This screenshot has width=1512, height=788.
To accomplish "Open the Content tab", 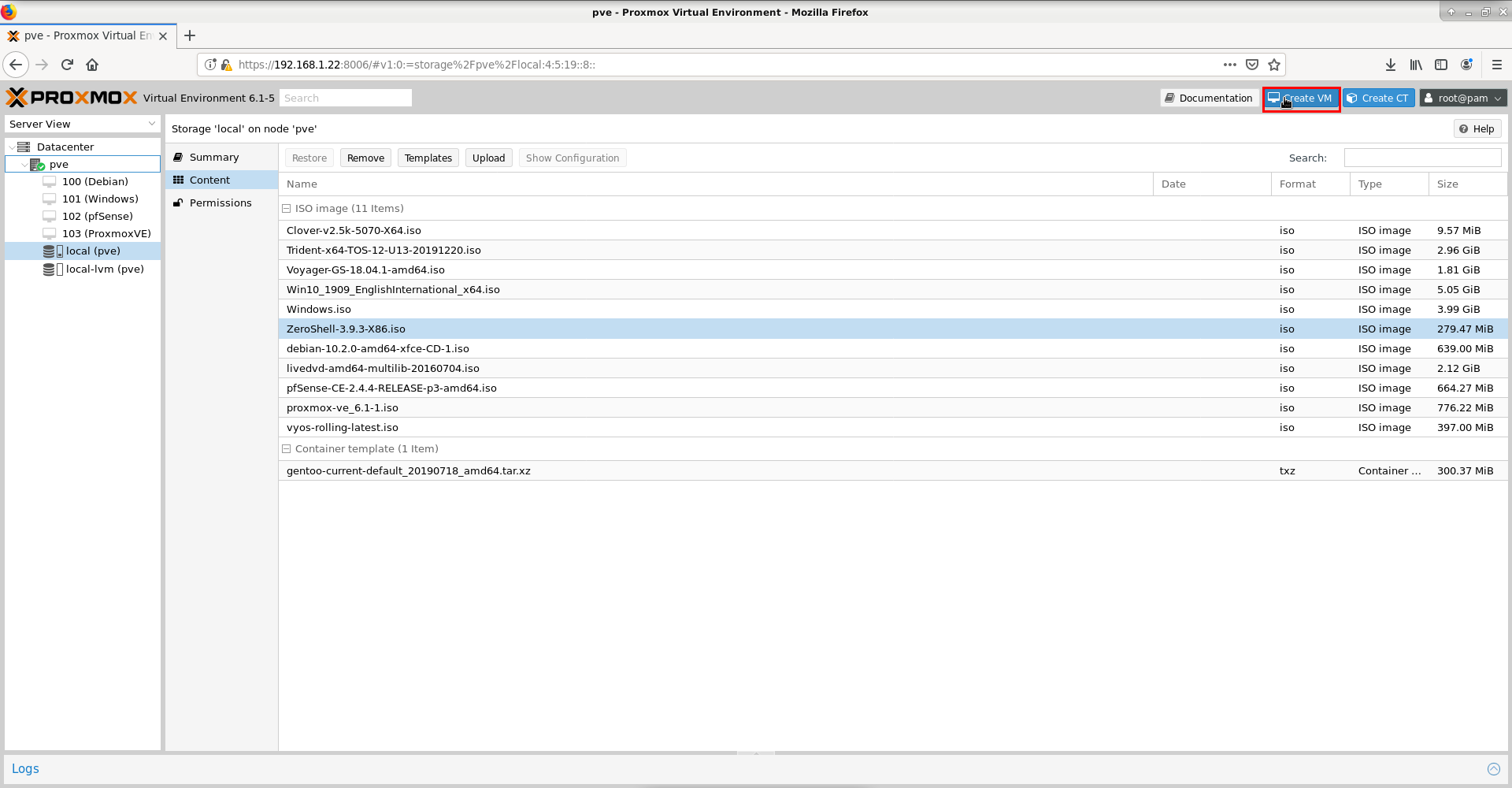I will click(221, 180).
